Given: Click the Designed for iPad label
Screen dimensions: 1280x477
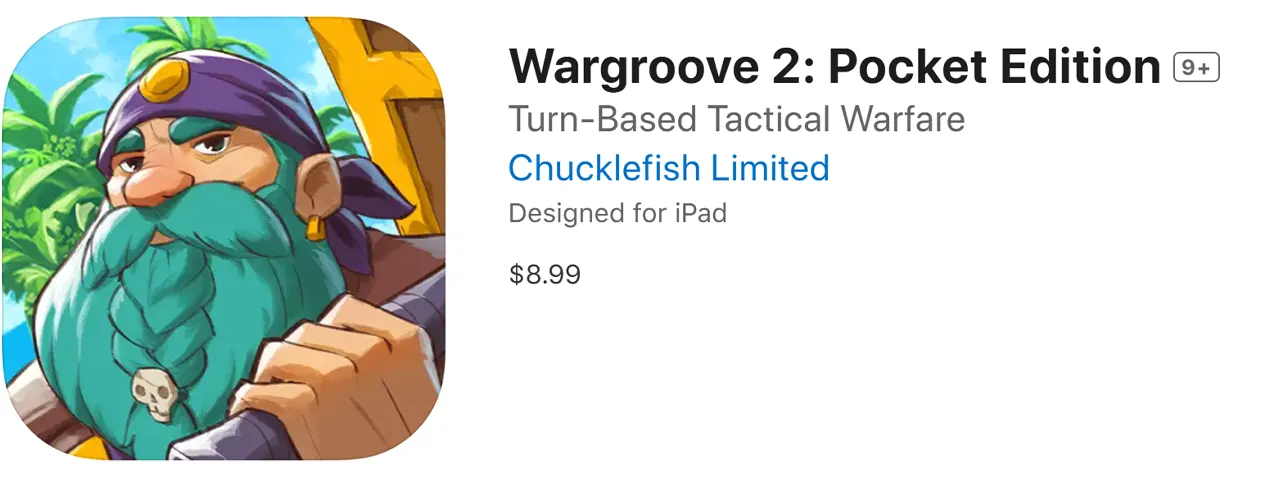Looking at the screenshot, I should (617, 213).
